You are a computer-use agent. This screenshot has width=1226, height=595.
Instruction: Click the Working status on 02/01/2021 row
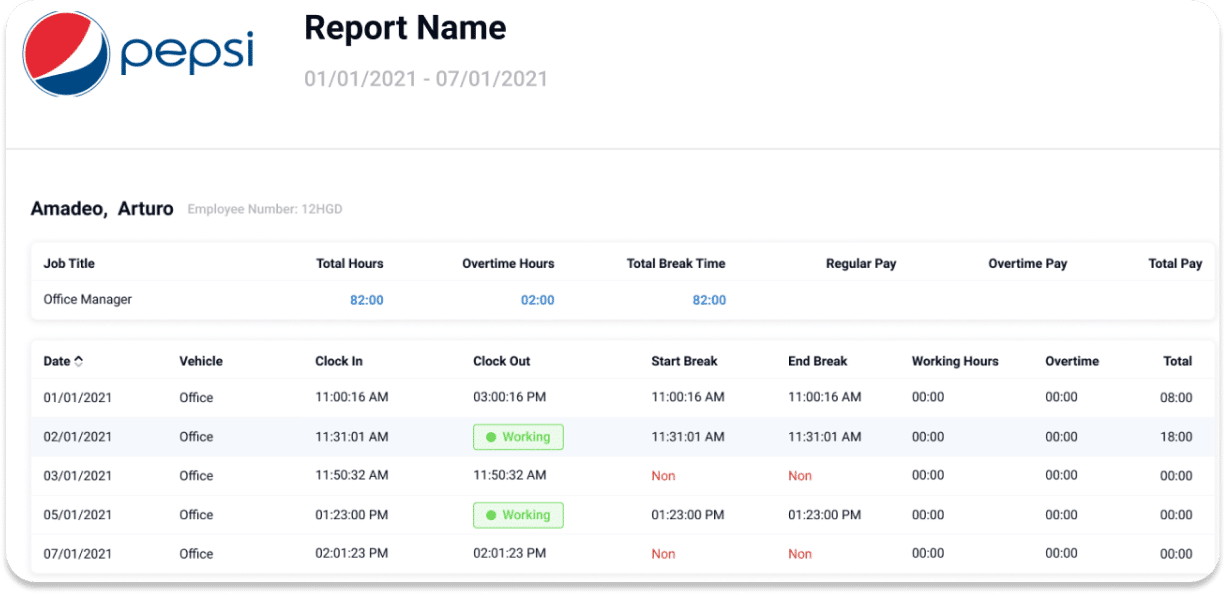pyautogui.click(x=518, y=437)
